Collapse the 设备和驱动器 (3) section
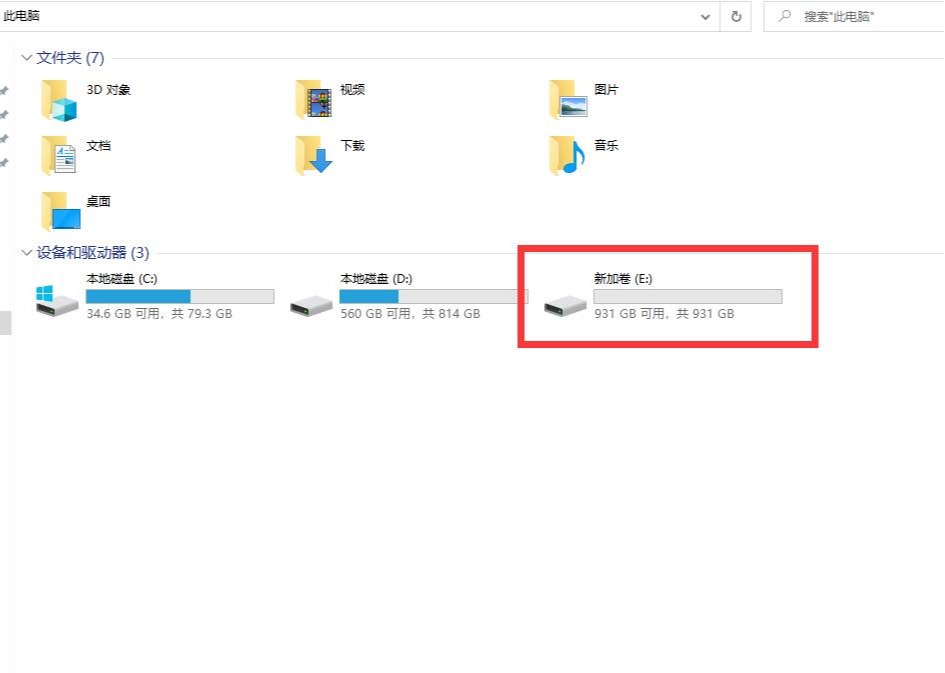The image size is (945, 673). [x=26, y=253]
